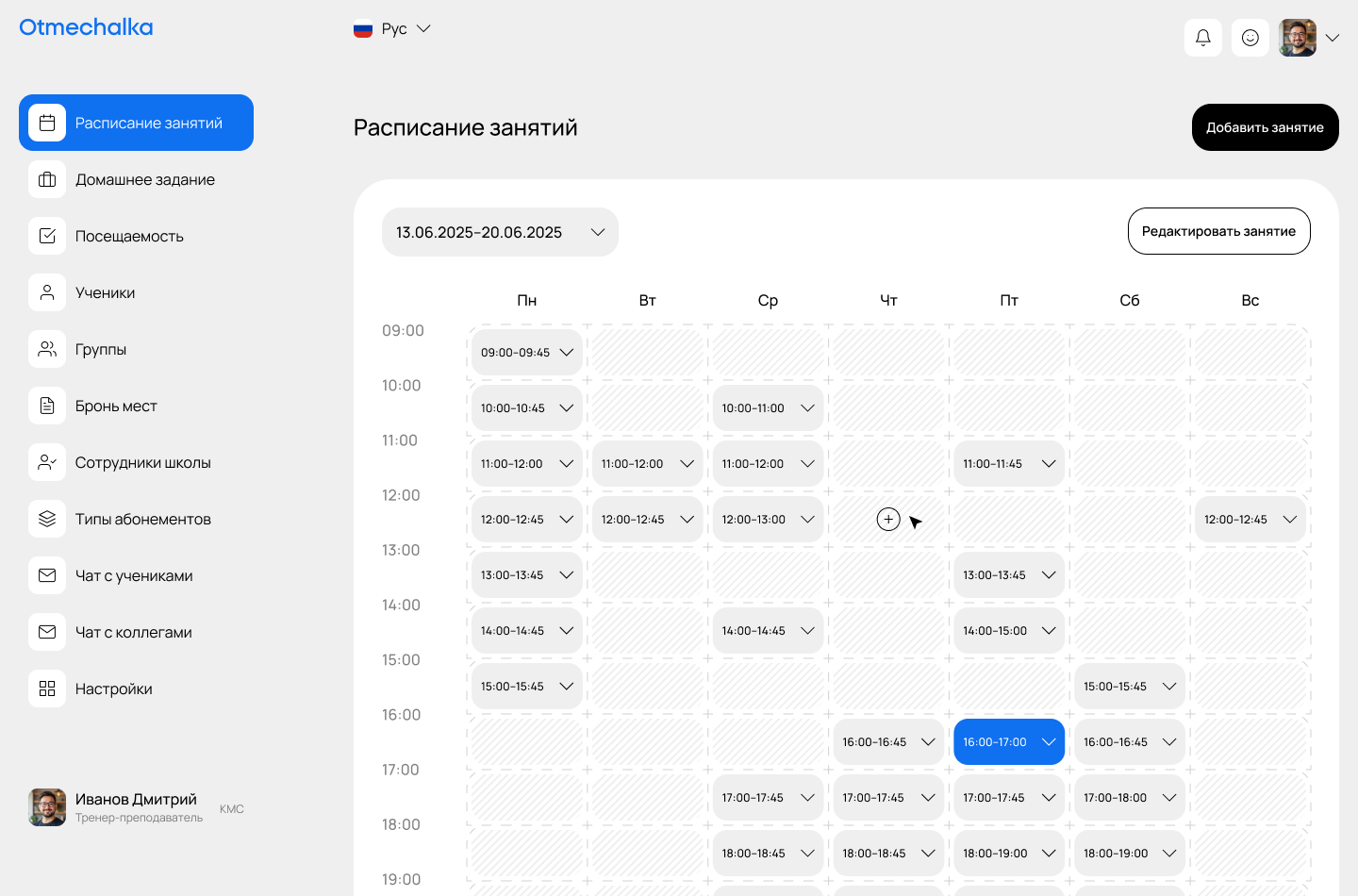The width and height of the screenshot is (1358, 896).
Task: Click the checkmark icon for Посещаемость
Action: tap(47, 236)
